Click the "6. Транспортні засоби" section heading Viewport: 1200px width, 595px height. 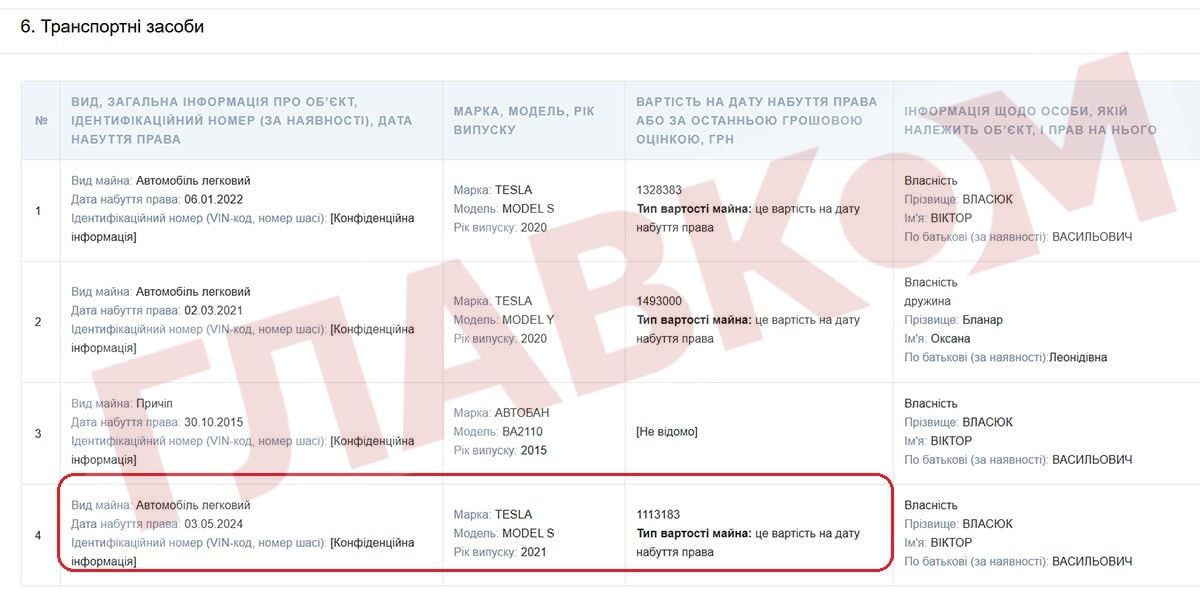(x=112, y=27)
